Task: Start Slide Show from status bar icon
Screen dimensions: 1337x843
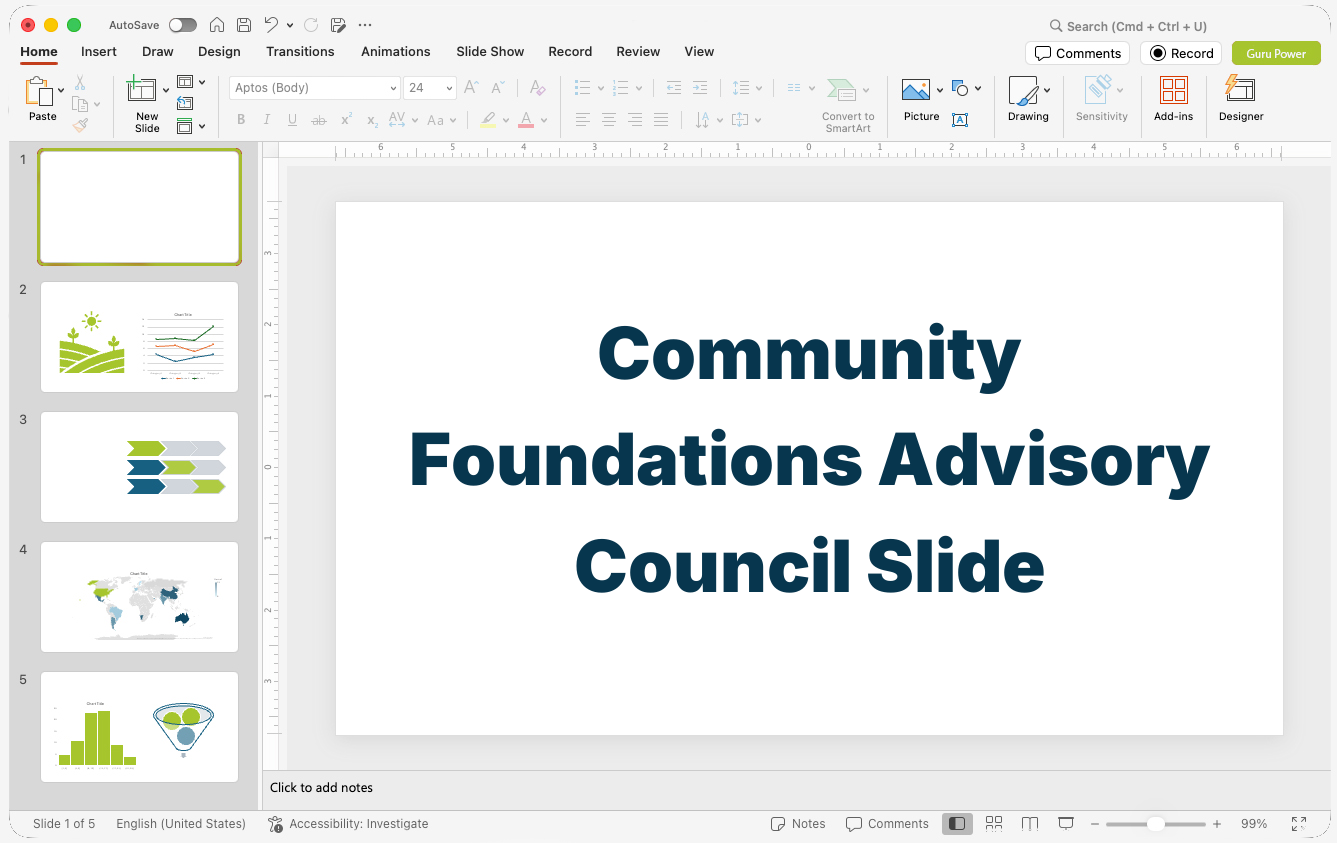Action: click(1066, 823)
